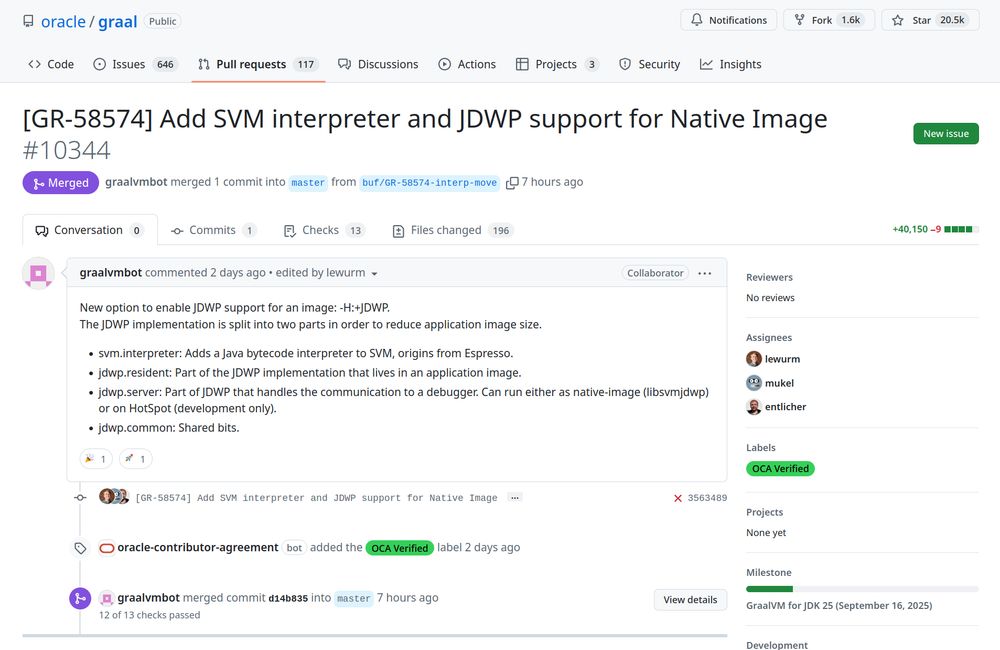Click the Development sidebar heading
1000x650 pixels.
click(x=777, y=645)
